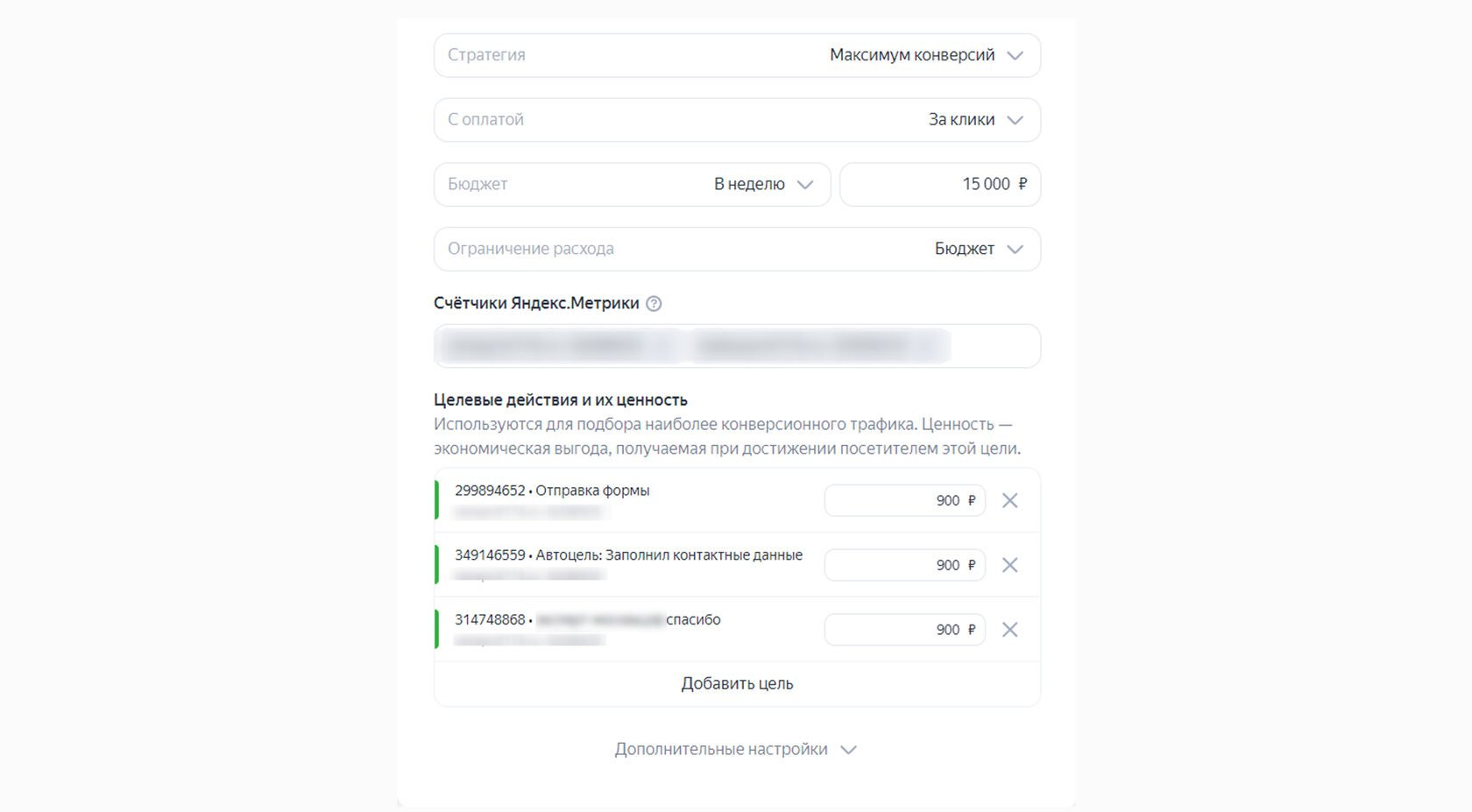
Task: Remove the Отправка формы goal
Action: [1010, 501]
